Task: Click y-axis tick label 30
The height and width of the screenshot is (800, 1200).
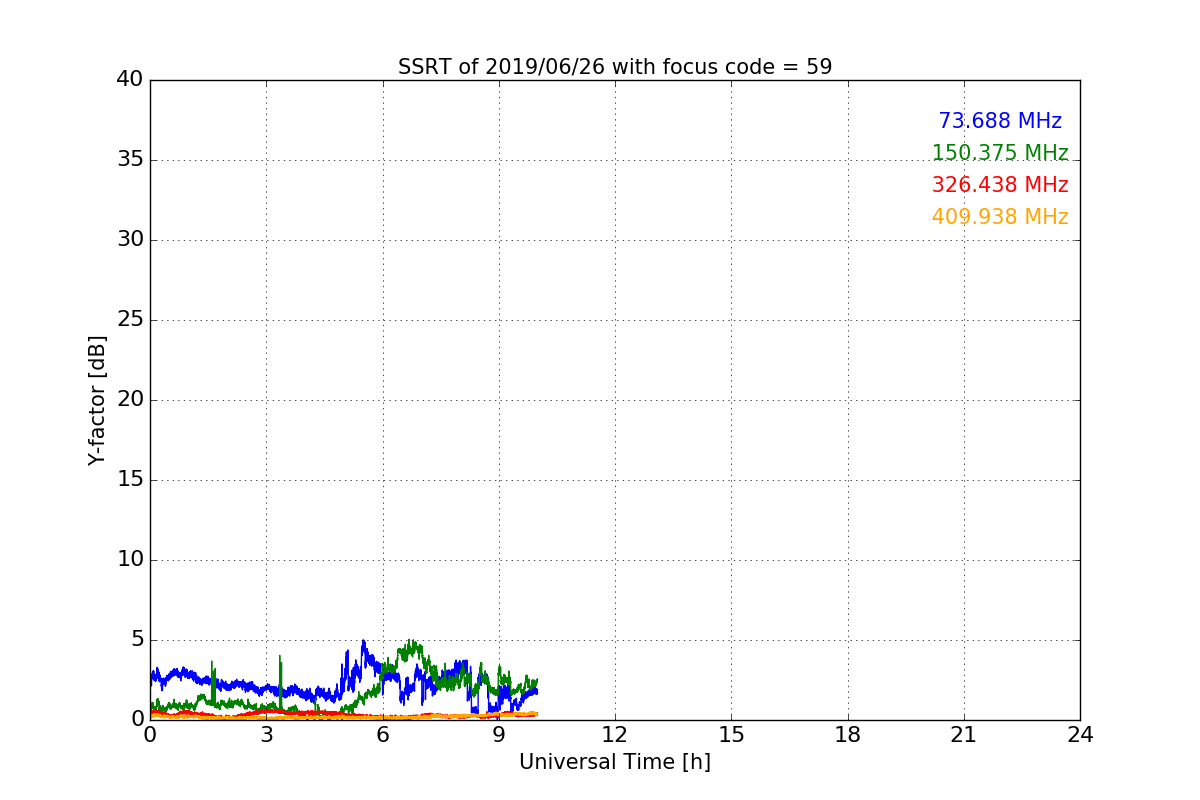Action: pyautogui.click(x=130, y=240)
